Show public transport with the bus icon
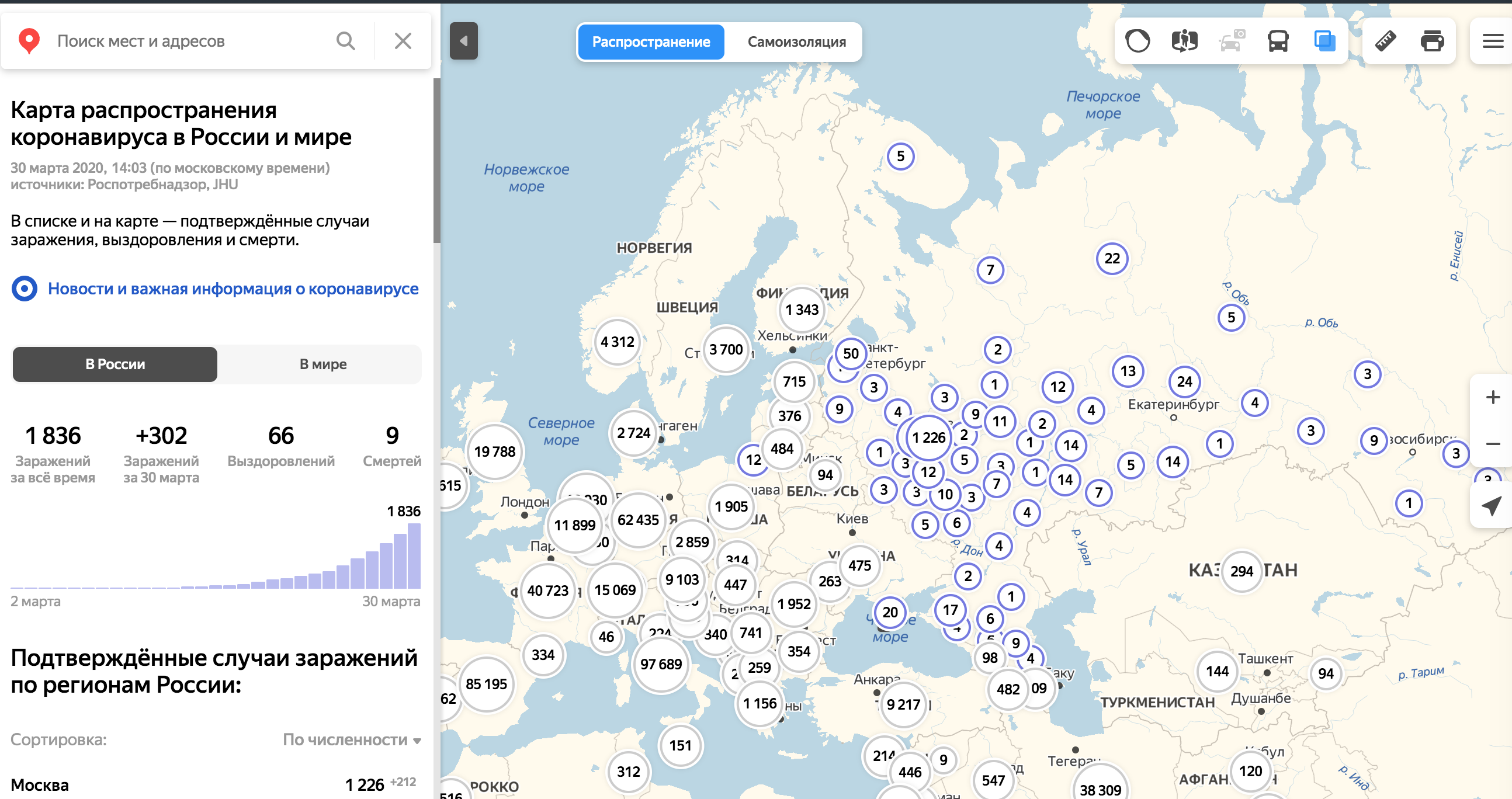The image size is (1512, 799). 1278,41
